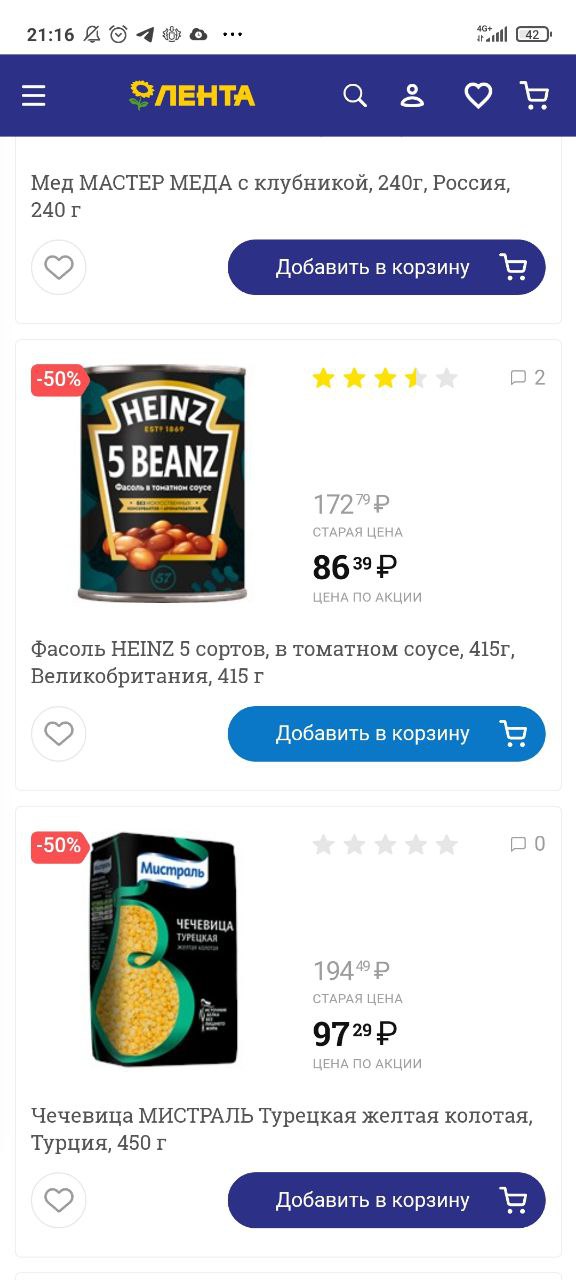Open favorites heart in header

click(x=478, y=95)
